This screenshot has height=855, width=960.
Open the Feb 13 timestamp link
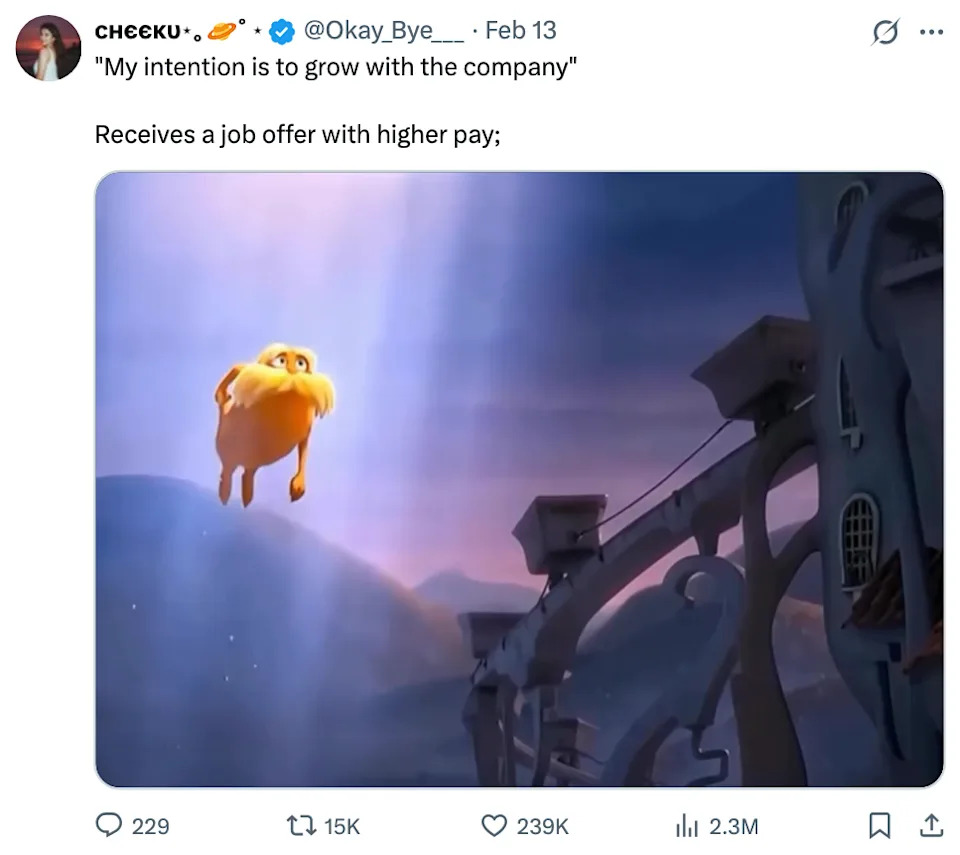click(520, 30)
